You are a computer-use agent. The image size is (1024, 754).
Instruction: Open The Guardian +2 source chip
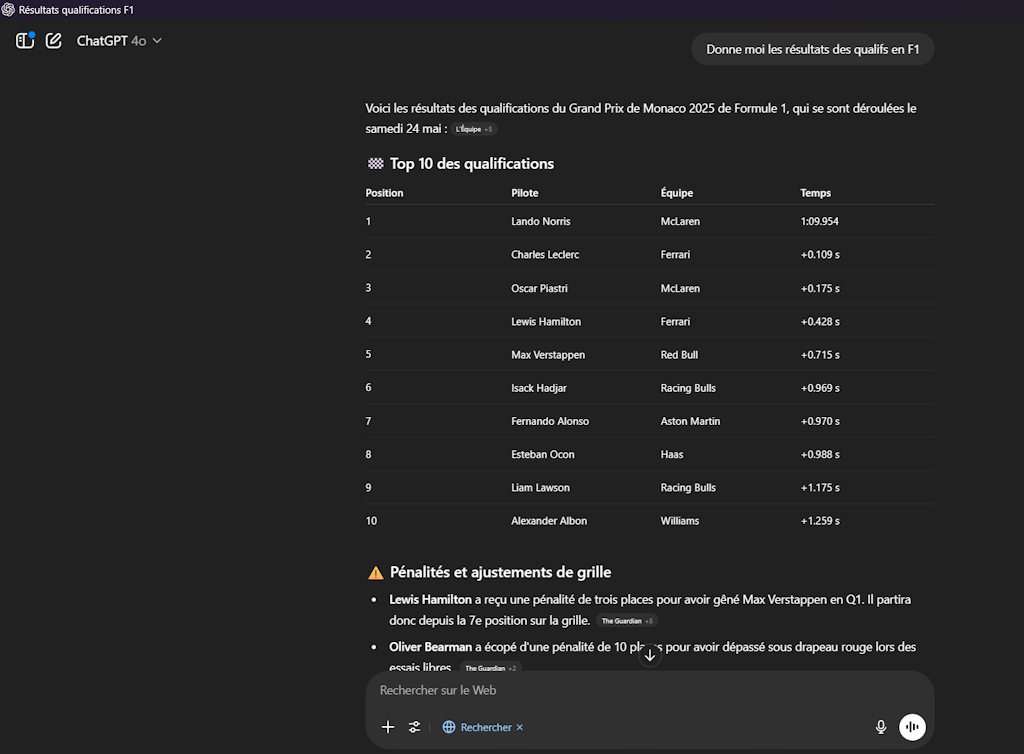(x=490, y=668)
